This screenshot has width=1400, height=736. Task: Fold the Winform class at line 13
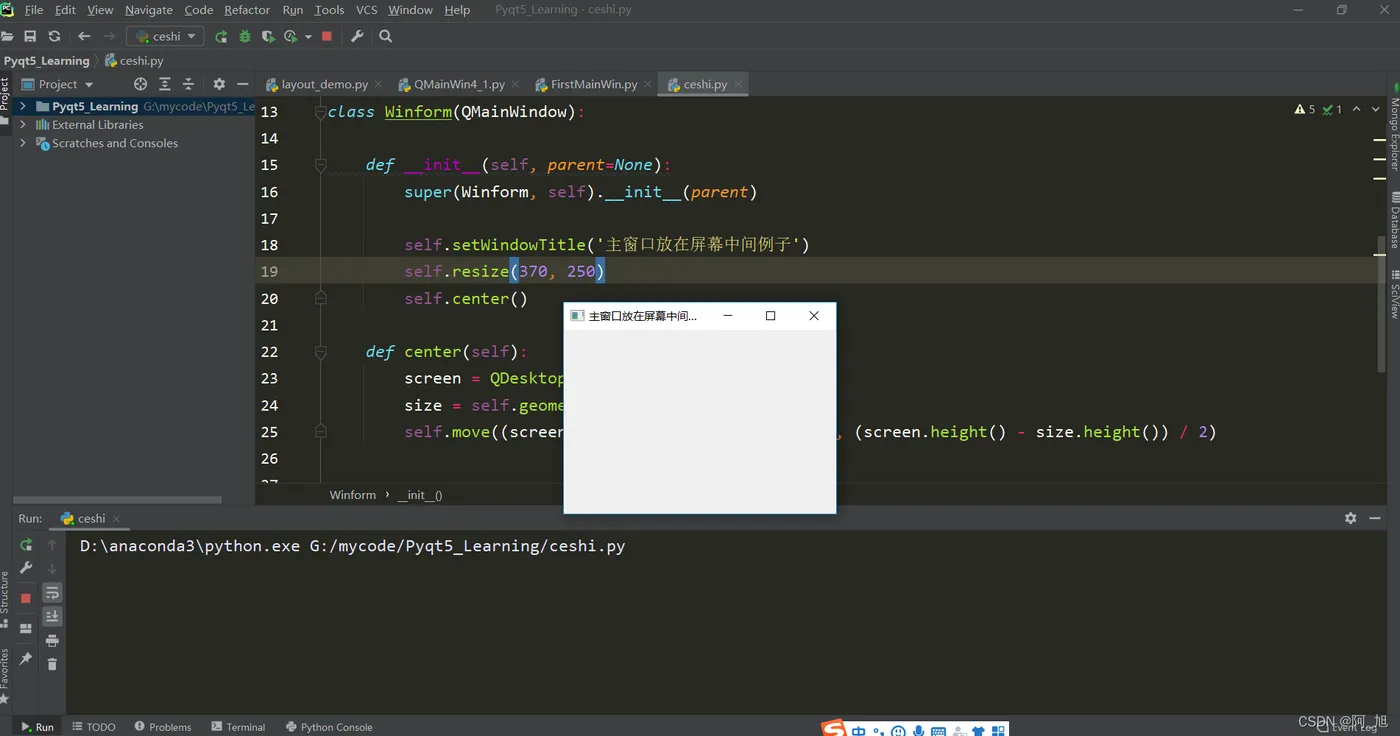[x=321, y=111]
